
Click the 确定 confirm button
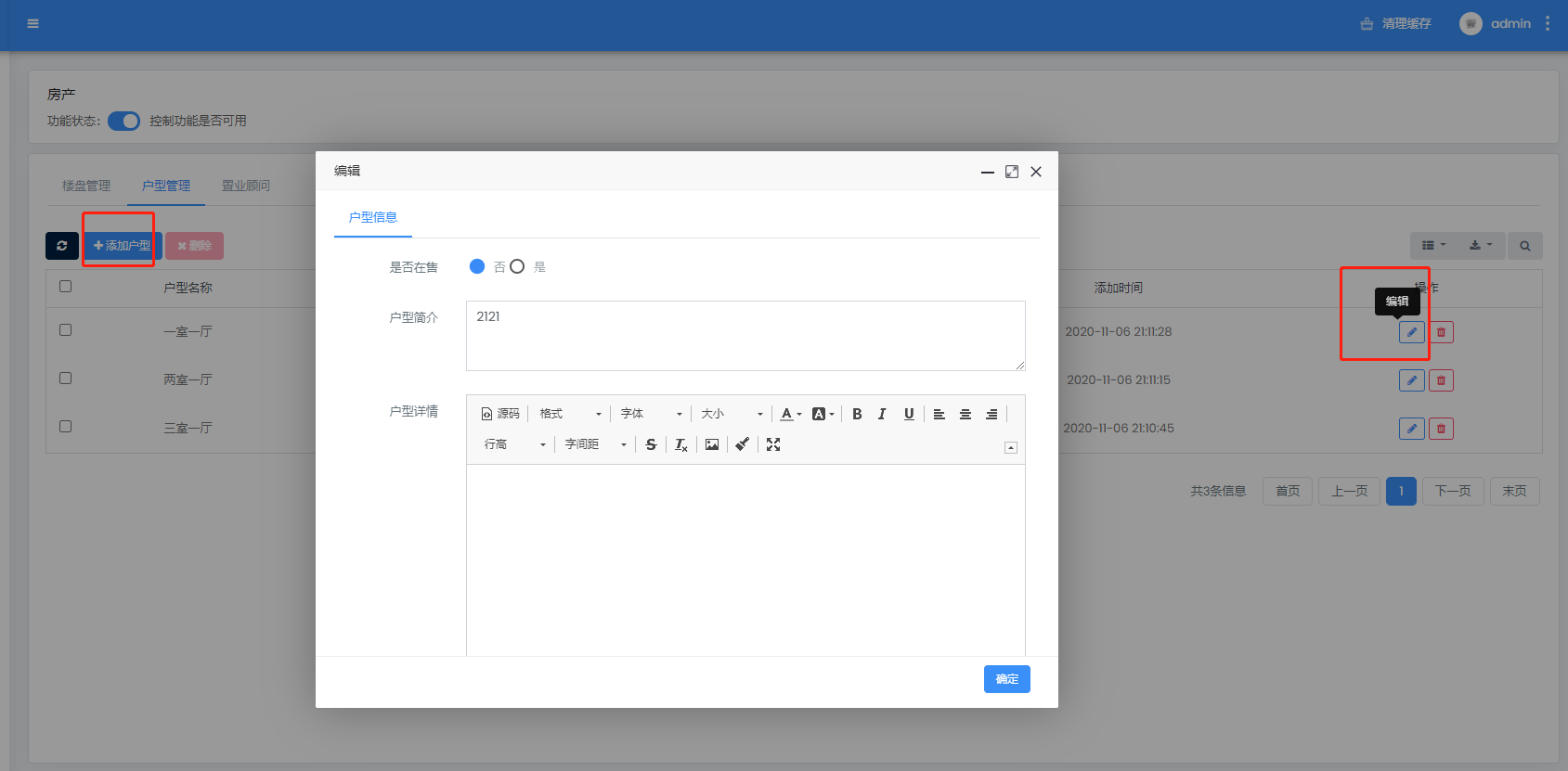[1006, 679]
